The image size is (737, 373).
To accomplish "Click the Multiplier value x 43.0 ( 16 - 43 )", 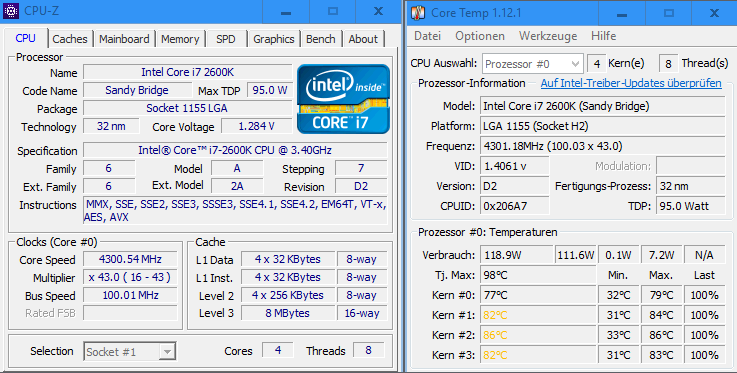I will pos(130,277).
